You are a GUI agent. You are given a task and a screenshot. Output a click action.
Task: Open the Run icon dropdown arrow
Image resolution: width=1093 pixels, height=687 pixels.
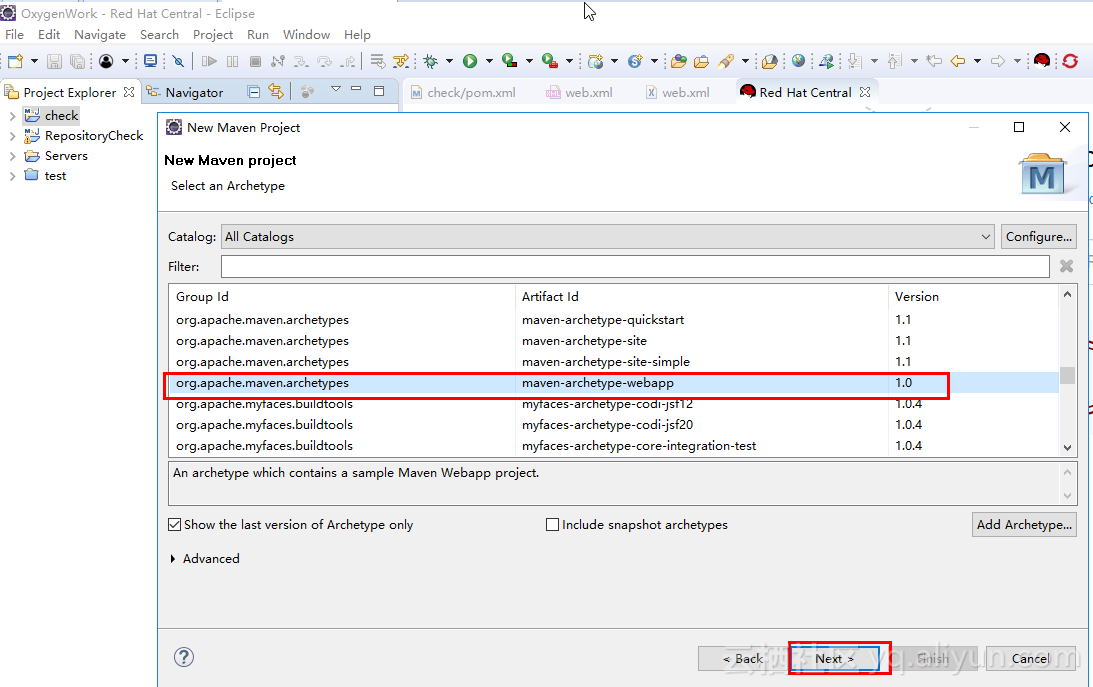pos(489,61)
